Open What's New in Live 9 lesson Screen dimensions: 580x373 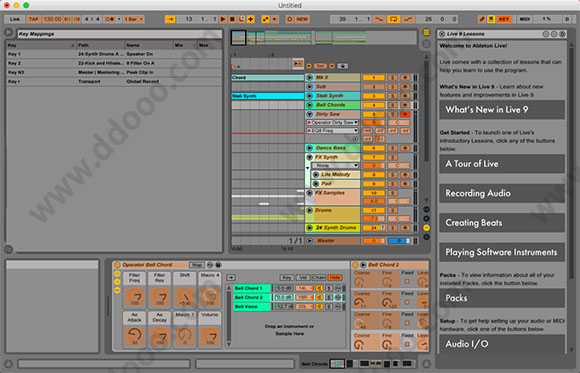point(502,110)
